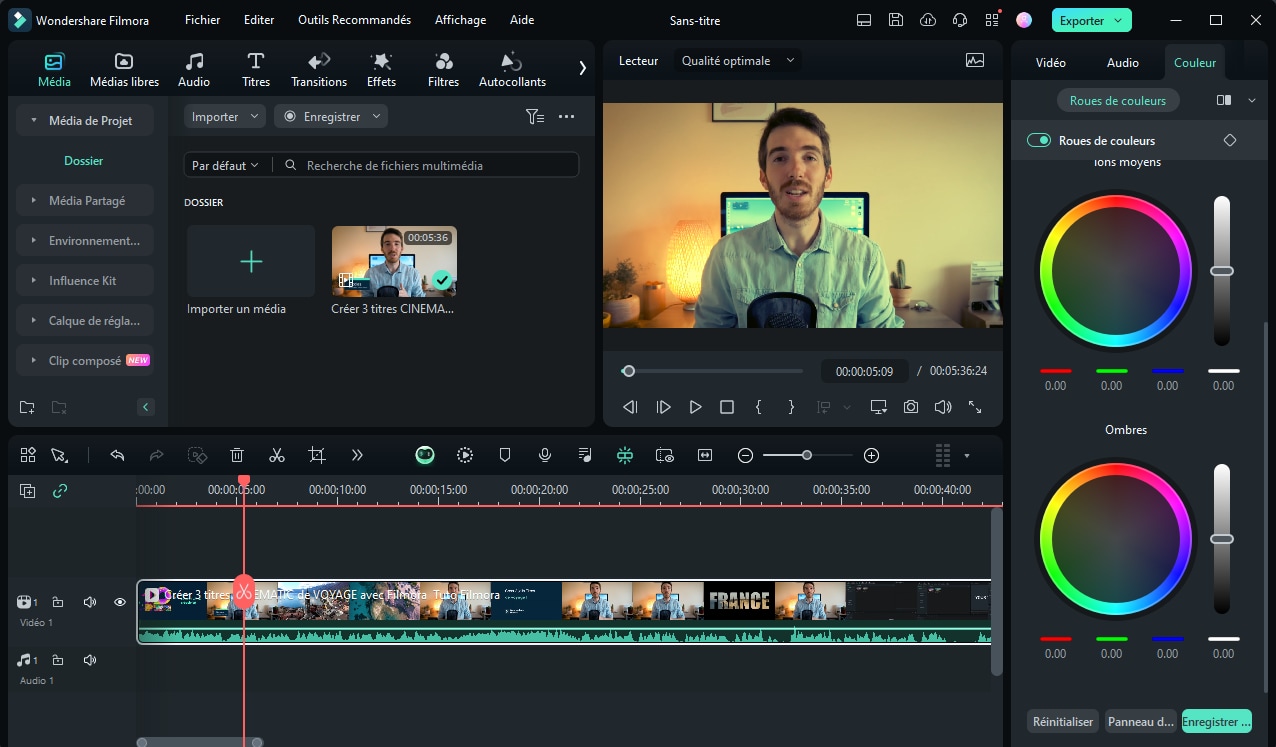Open the support headset icon
Image resolution: width=1276 pixels, height=747 pixels.
tap(960, 20)
